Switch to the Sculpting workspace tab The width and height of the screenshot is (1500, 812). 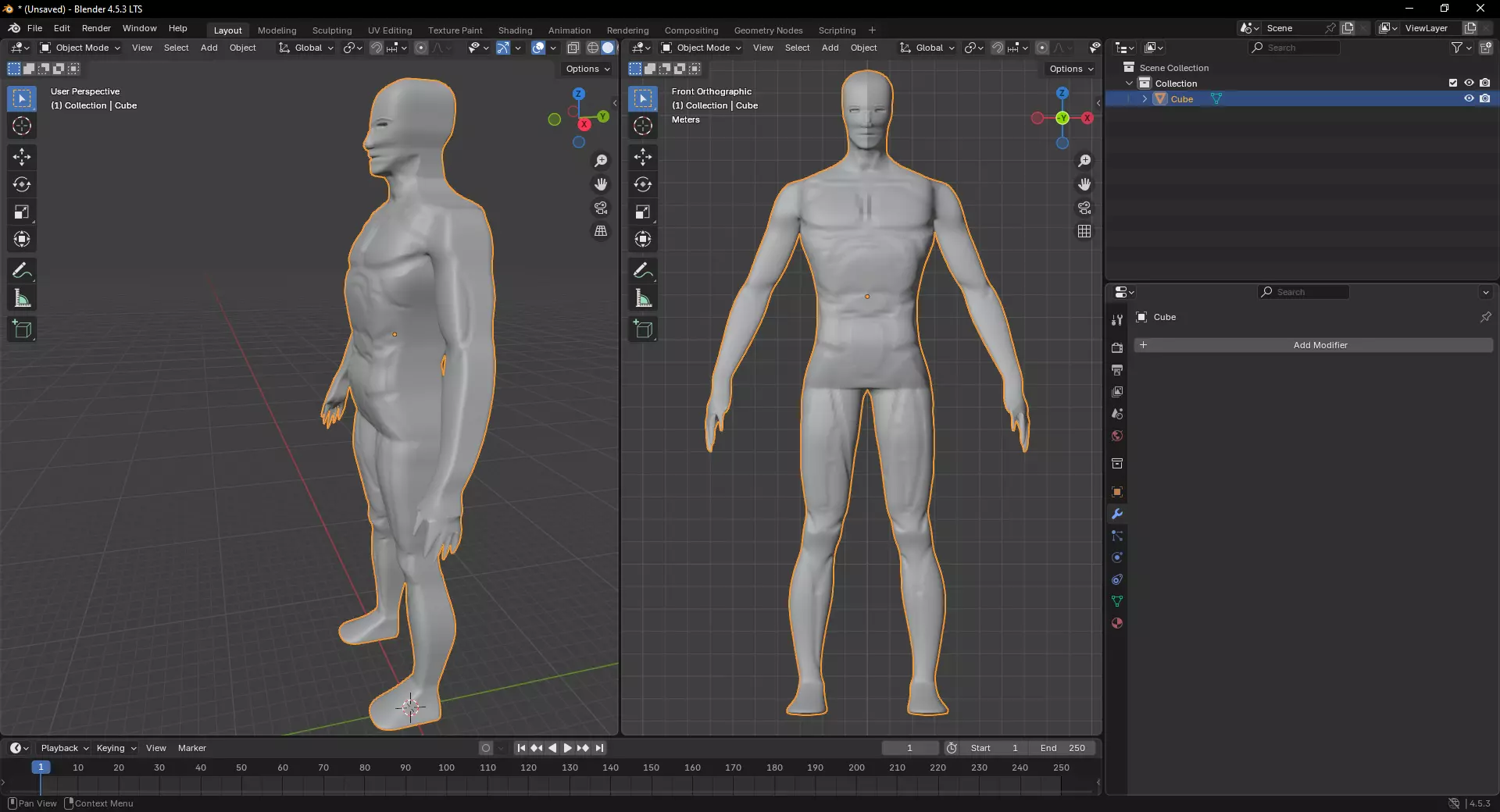pyautogui.click(x=332, y=30)
